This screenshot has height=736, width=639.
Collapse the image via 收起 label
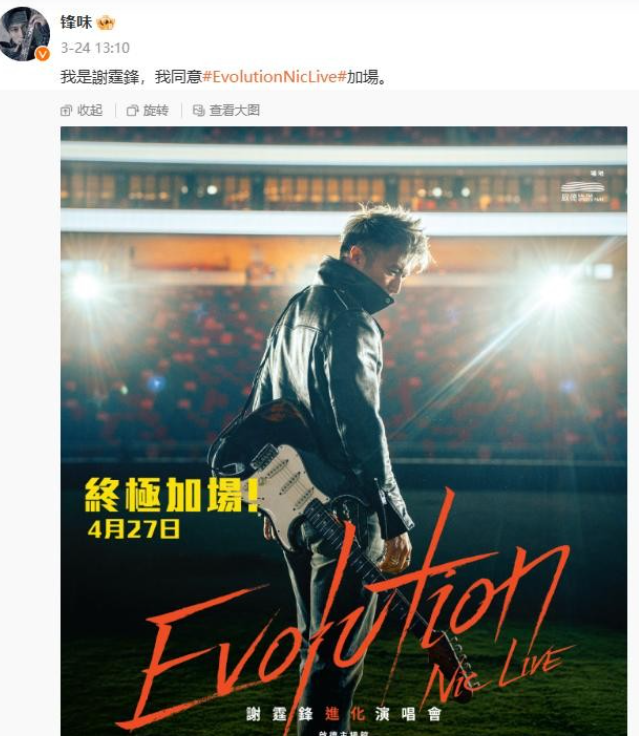pyautogui.click(x=90, y=110)
